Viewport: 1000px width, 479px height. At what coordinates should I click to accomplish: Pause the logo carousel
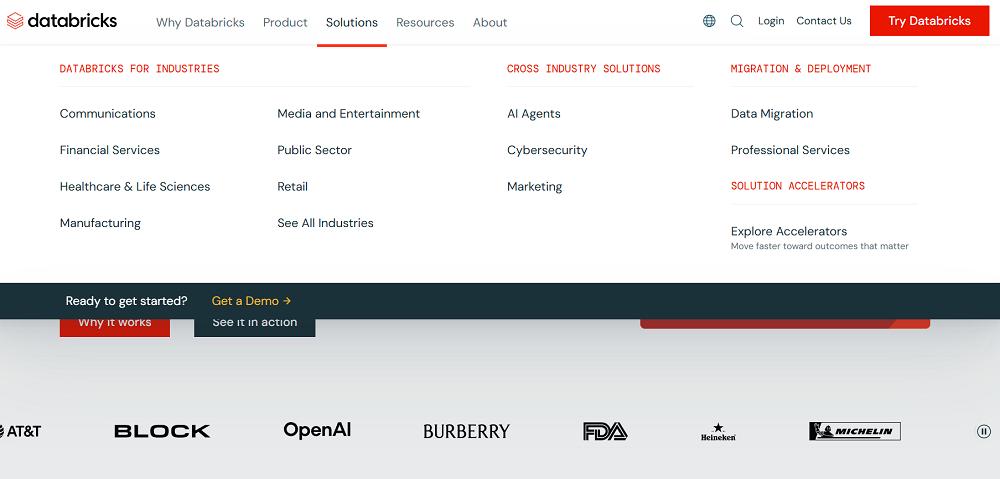coord(983,431)
